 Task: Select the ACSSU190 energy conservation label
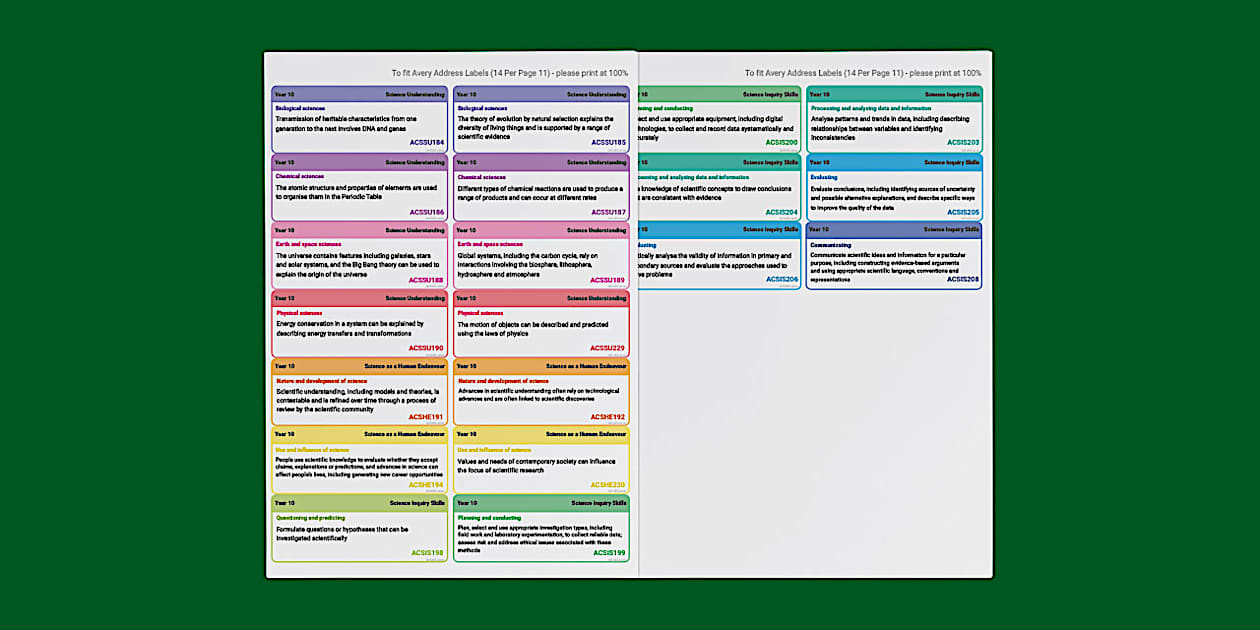click(360, 326)
